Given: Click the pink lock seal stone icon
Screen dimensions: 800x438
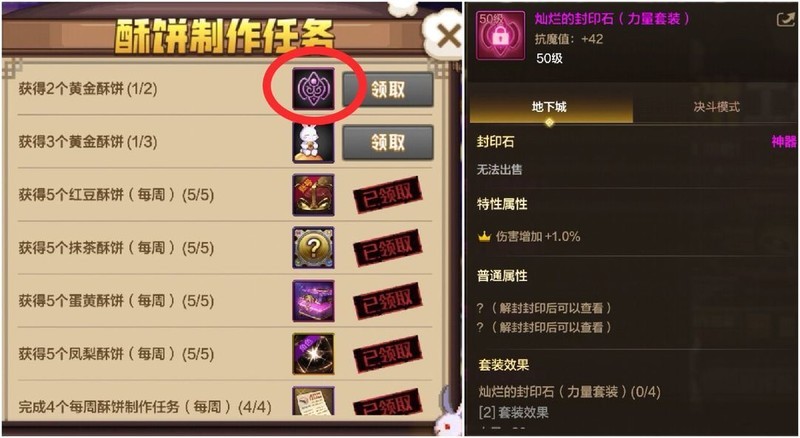Looking at the screenshot, I should pos(499,36).
